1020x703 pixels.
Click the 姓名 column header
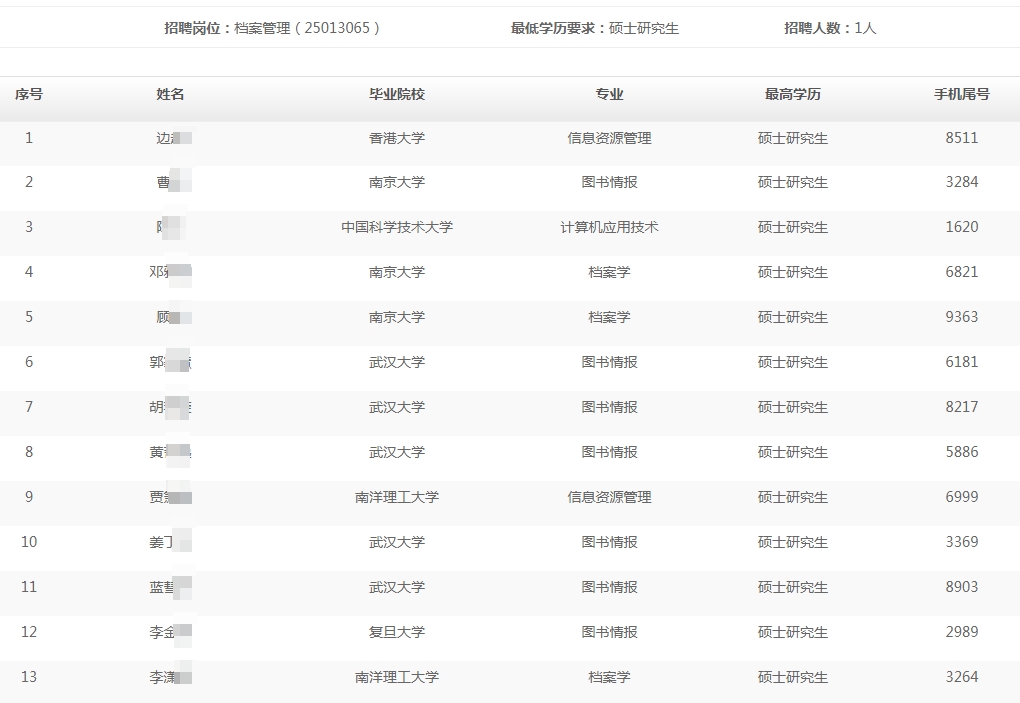[170, 94]
